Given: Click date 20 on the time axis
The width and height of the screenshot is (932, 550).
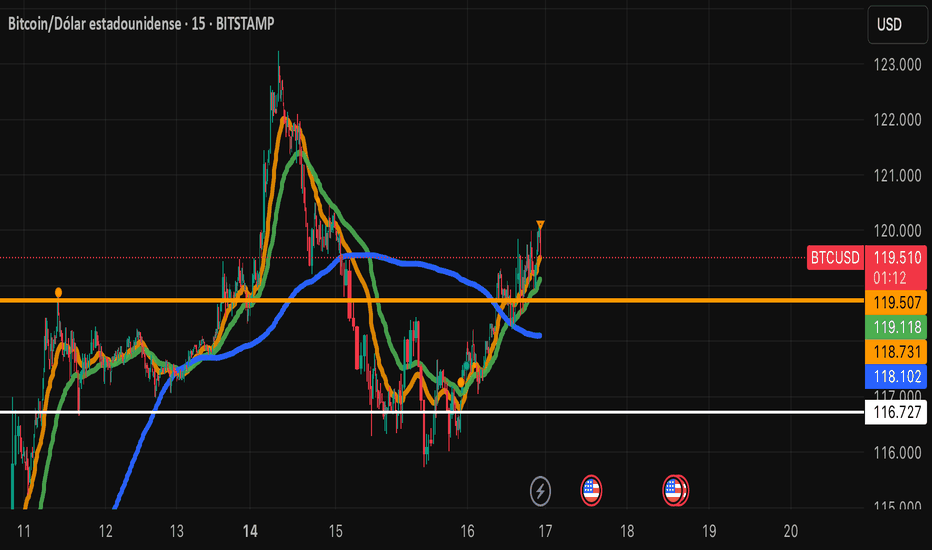Looking at the screenshot, I should click(791, 531).
